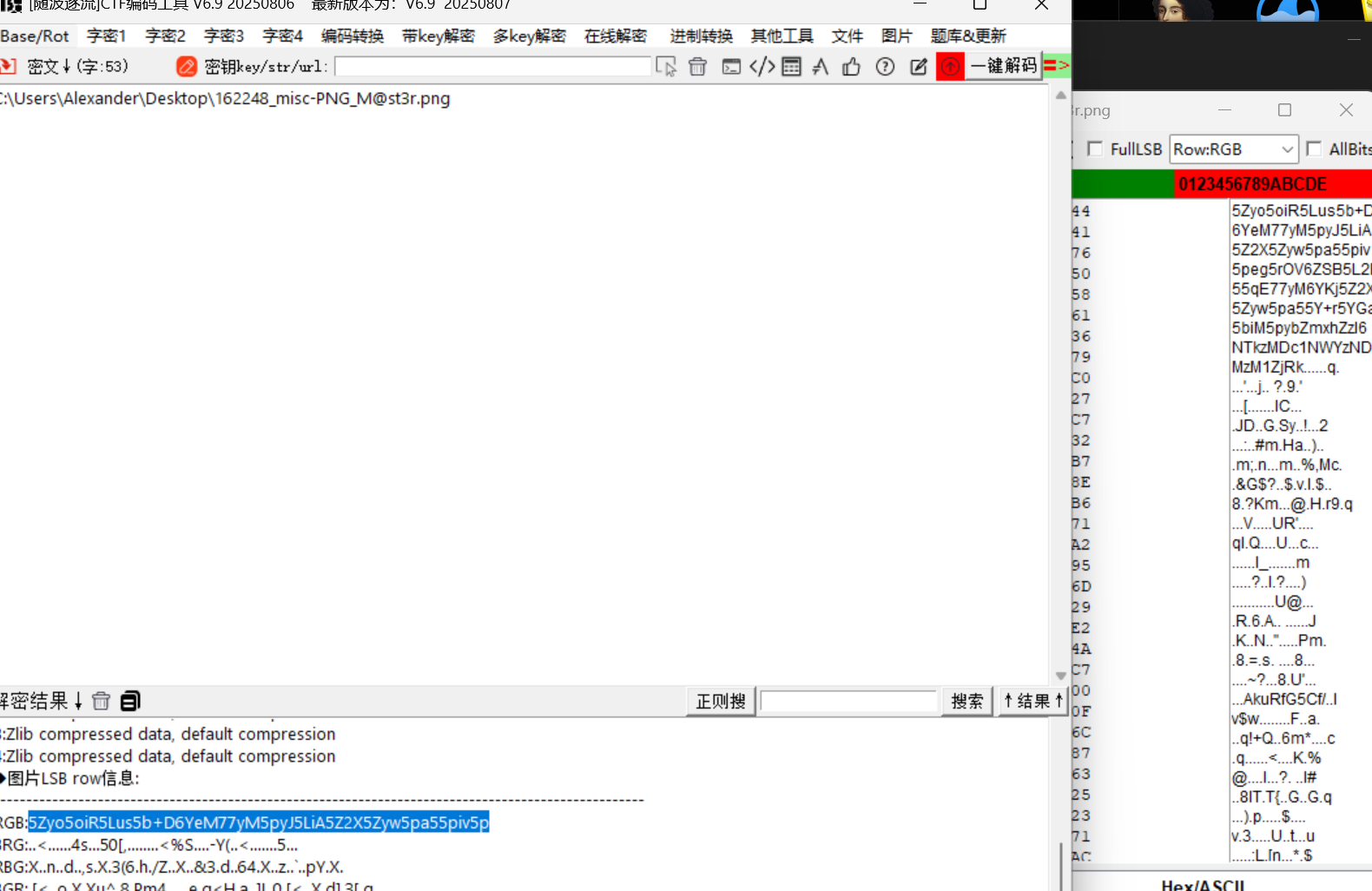Maximize the LSB image window

(x=1284, y=110)
